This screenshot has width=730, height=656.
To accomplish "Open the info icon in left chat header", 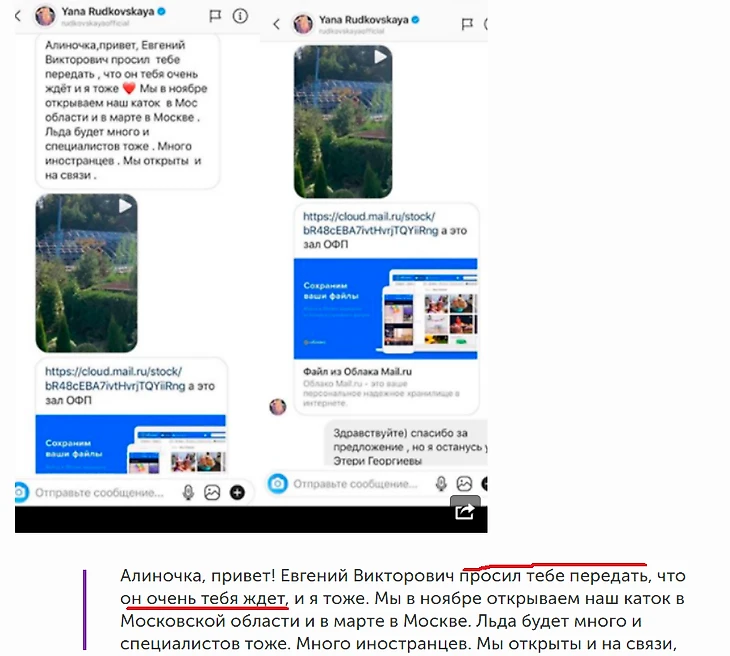I will point(240,16).
